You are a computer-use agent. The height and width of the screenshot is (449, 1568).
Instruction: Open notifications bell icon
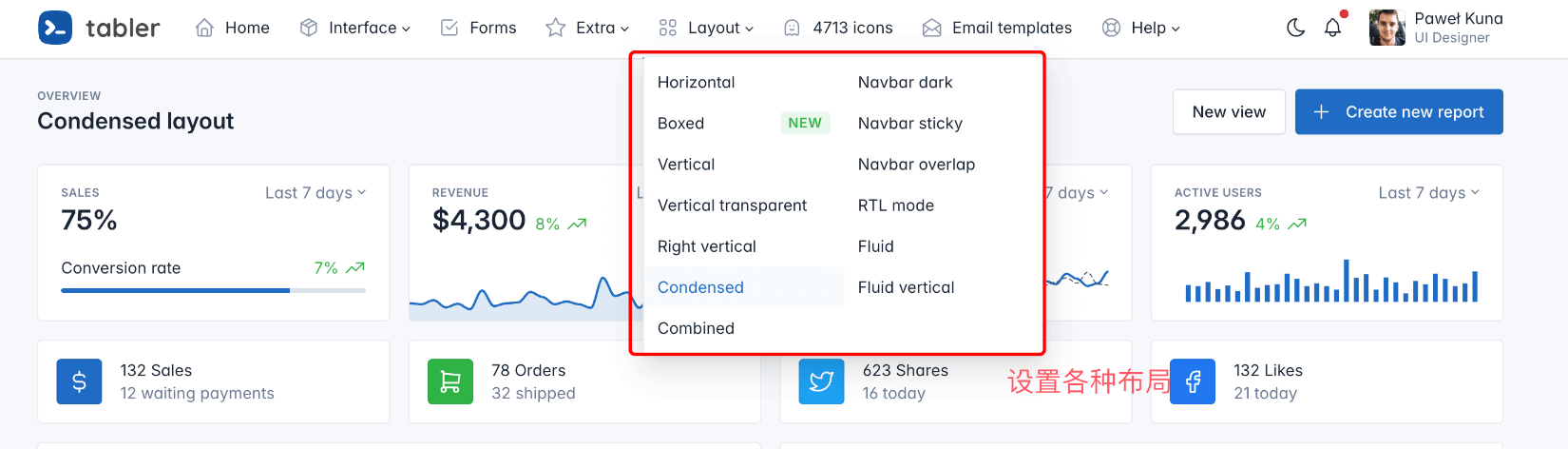(1333, 28)
